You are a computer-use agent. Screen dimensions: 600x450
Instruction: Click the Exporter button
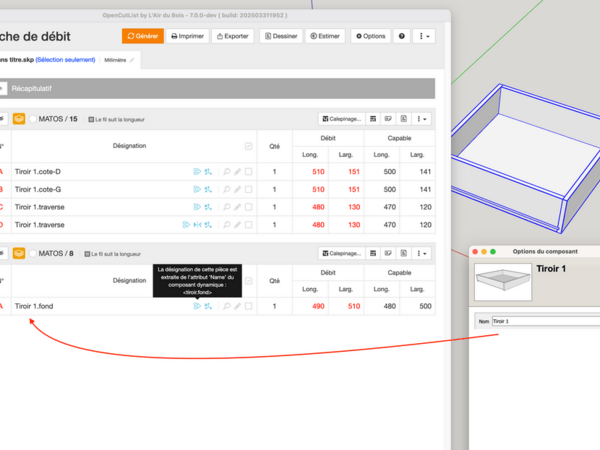click(x=232, y=36)
